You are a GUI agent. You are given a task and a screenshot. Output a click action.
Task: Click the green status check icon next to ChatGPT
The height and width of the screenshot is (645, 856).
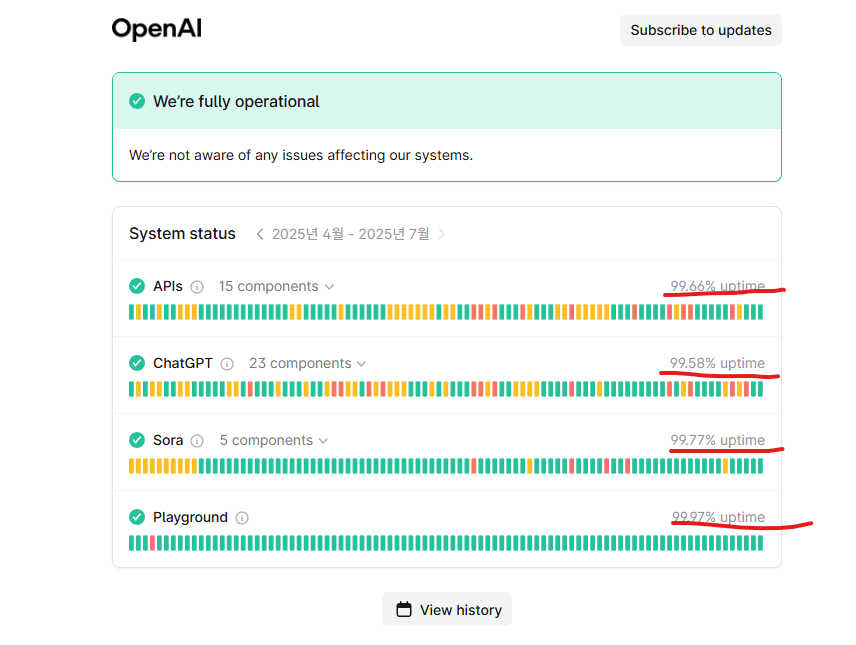[x=137, y=363]
